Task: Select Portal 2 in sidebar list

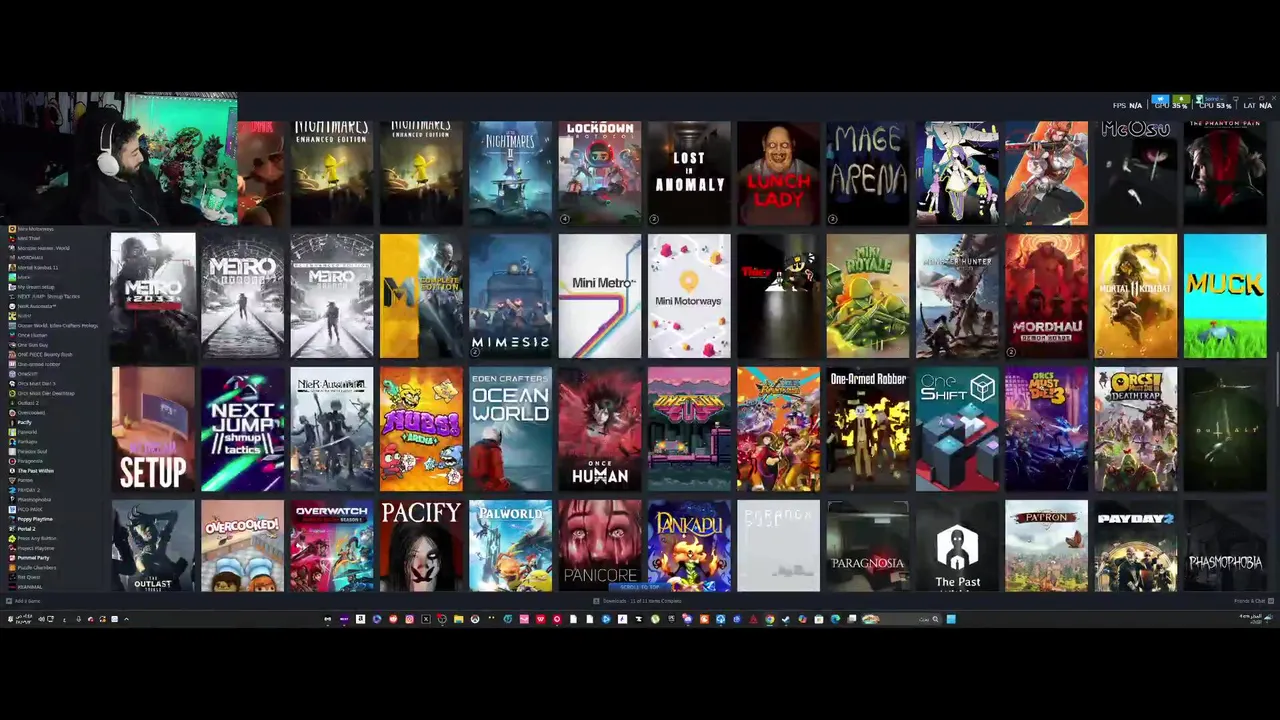Action: point(27,529)
